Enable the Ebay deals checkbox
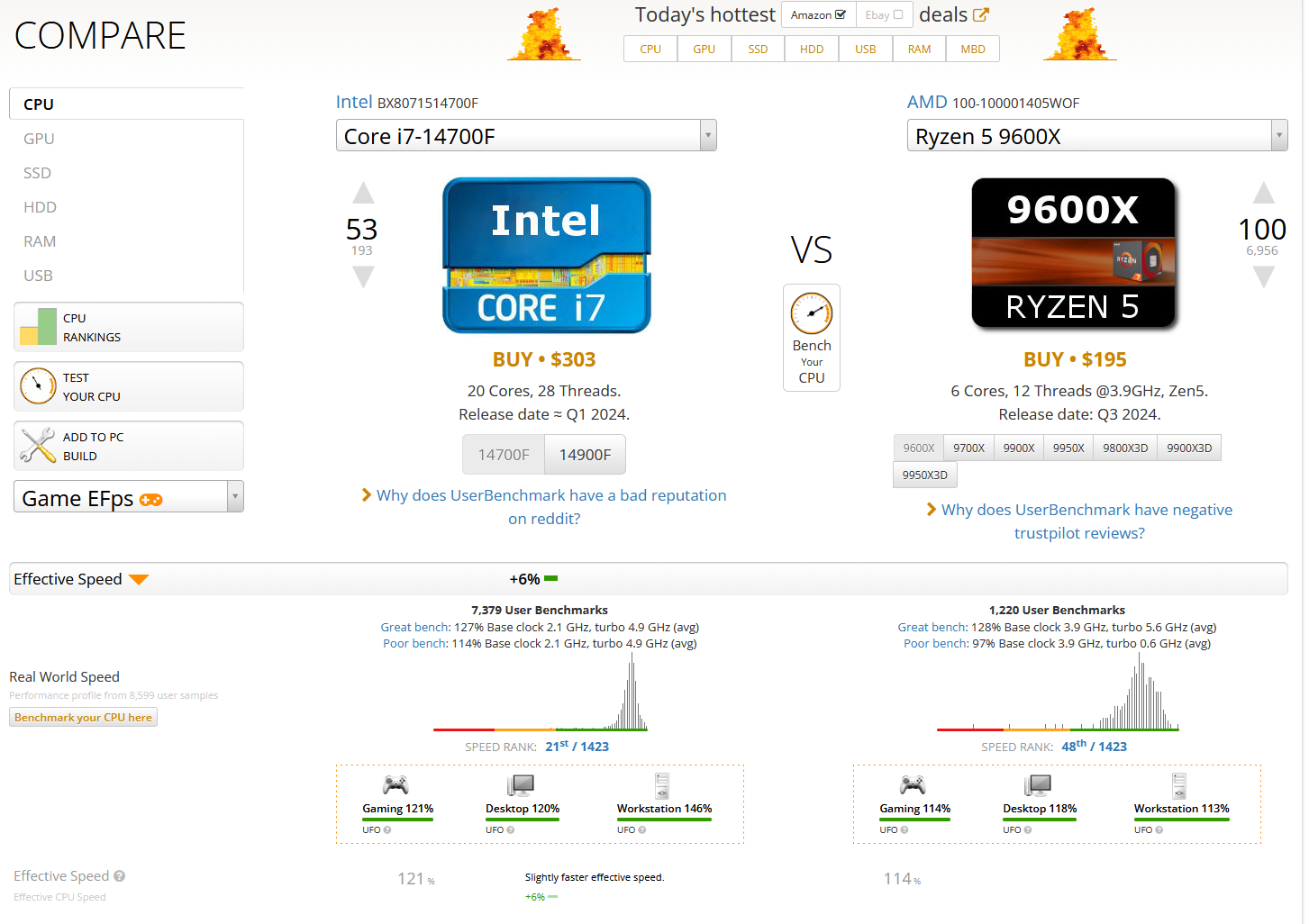 pos(898,14)
